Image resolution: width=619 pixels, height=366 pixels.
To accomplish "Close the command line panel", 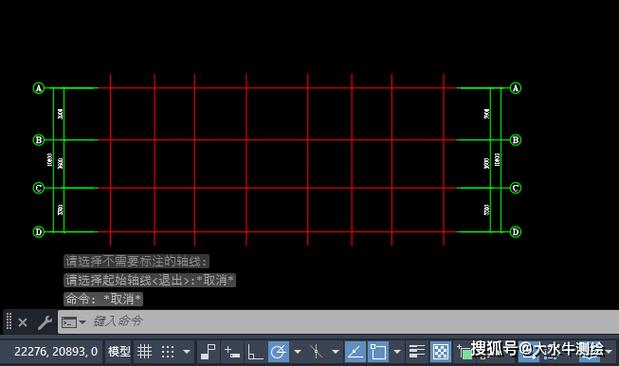I will click(x=23, y=323).
